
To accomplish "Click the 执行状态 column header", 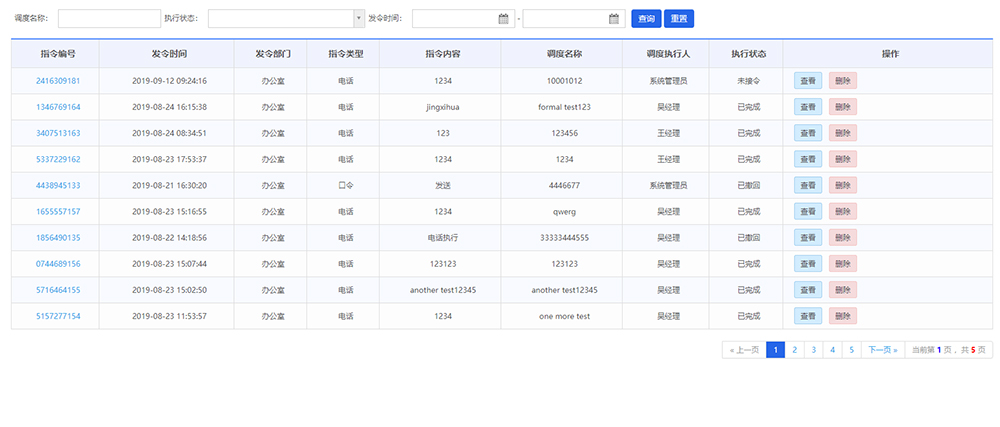I will (748, 53).
